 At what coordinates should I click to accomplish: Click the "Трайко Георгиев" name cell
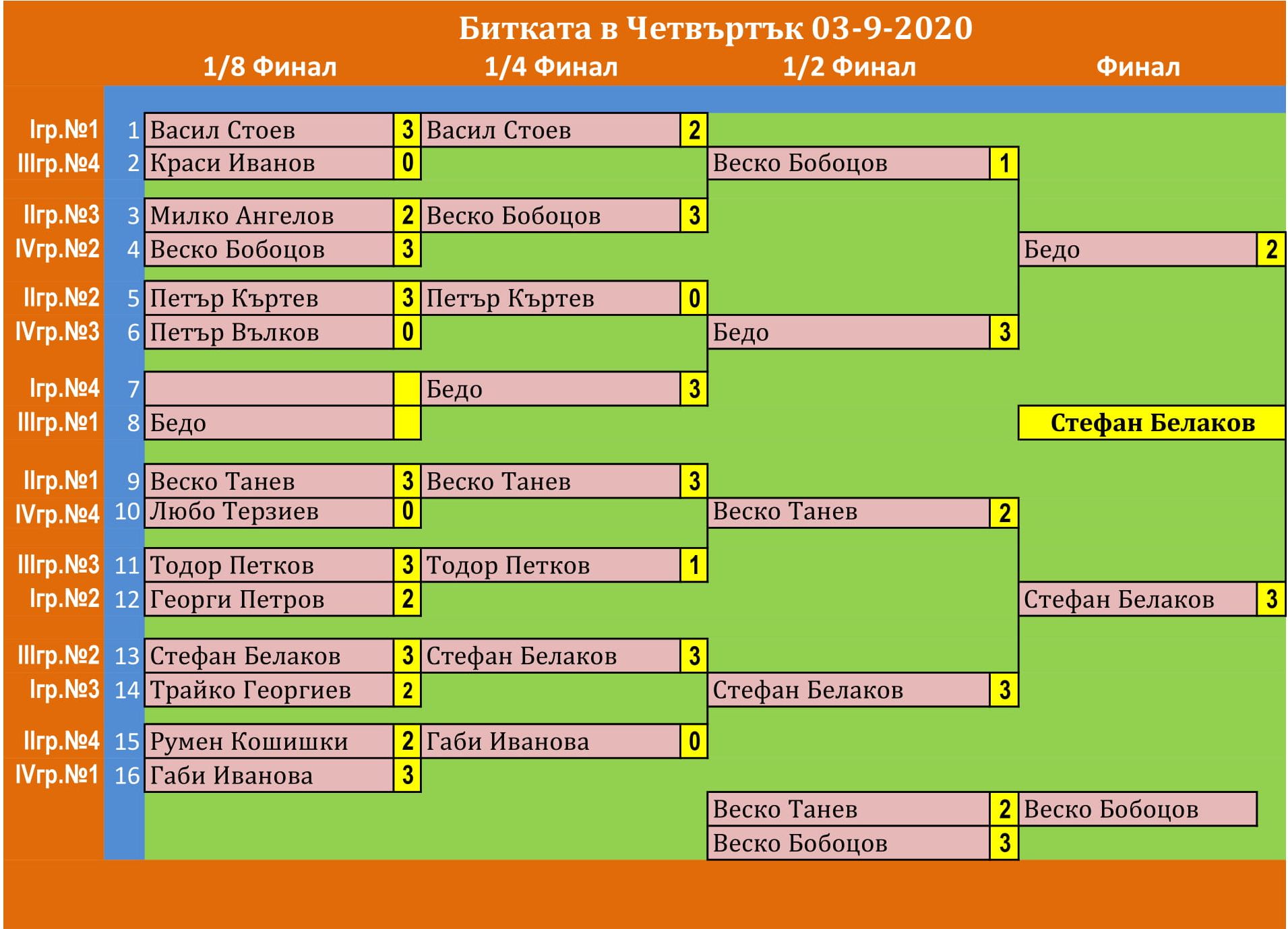tap(269, 690)
